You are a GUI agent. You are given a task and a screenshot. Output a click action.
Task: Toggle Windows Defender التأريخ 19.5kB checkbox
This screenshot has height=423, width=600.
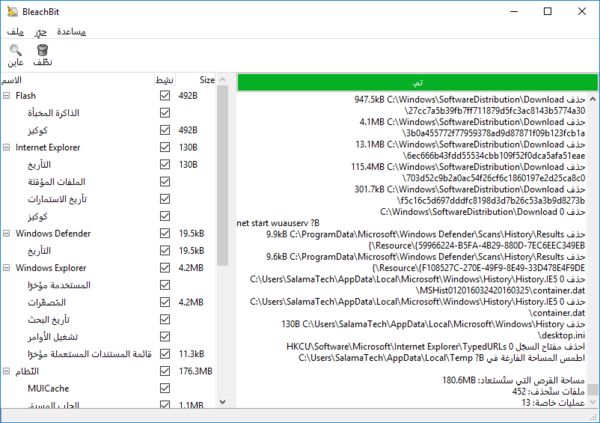click(x=165, y=250)
